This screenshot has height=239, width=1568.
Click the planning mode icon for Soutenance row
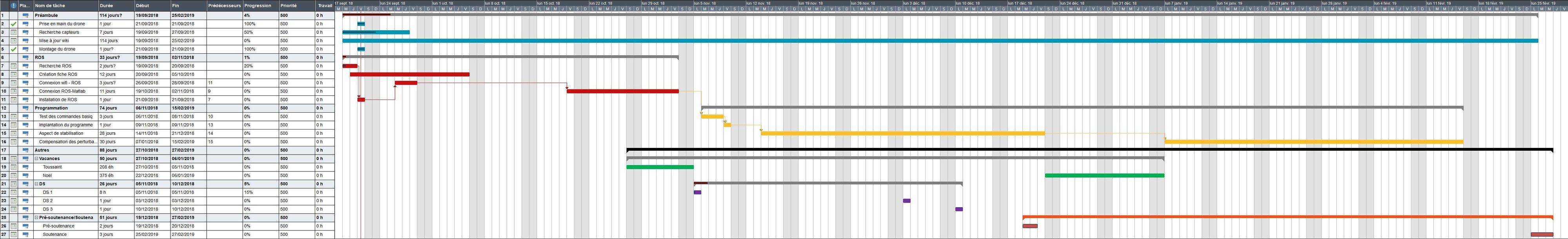pyautogui.click(x=25, y=234)
